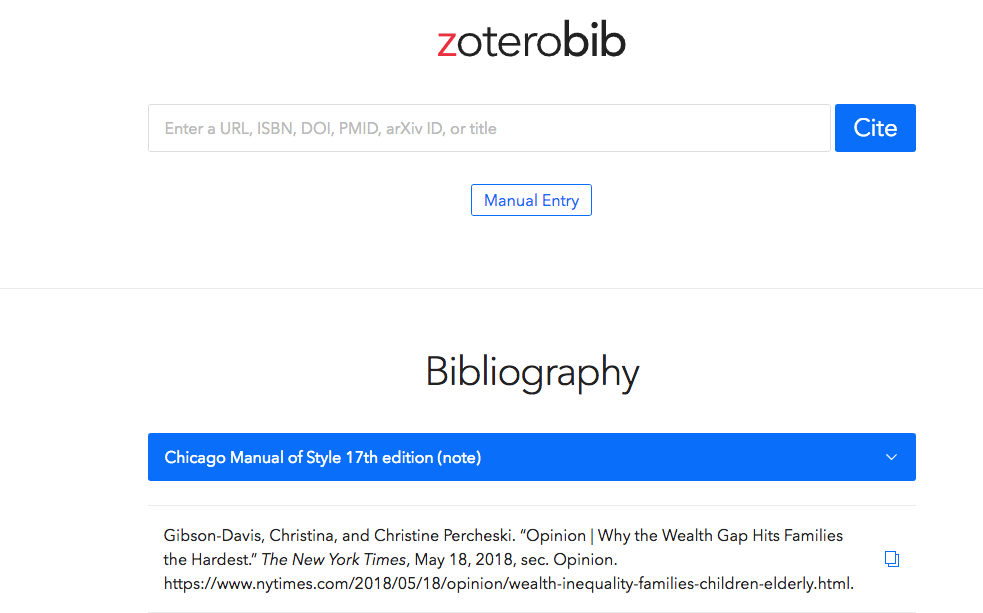Click the Cite button
This screenshot has width=983, height=613.
pyautogui.click(x=875, y=128)
